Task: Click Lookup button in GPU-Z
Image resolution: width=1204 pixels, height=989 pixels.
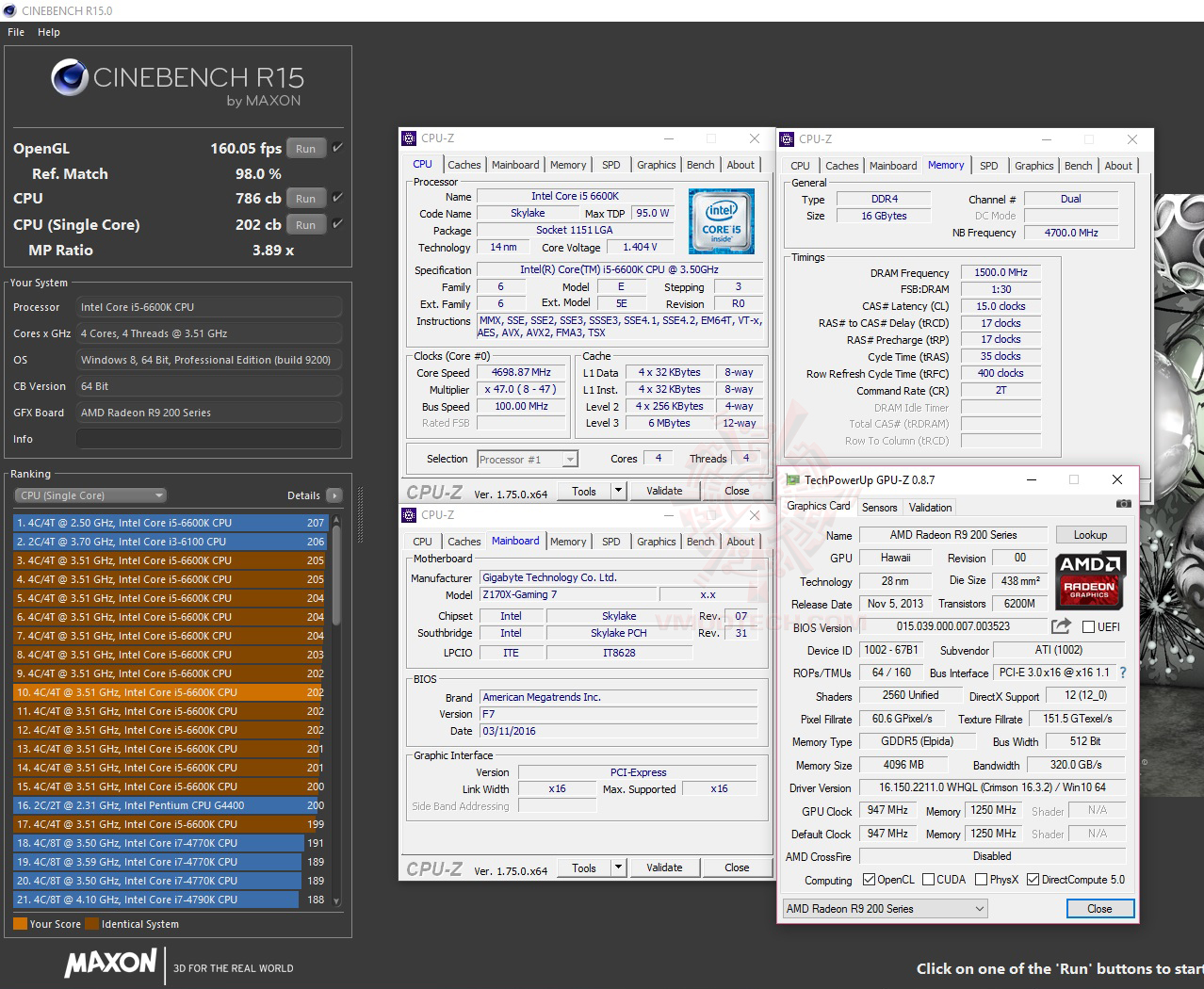Action: tap(1090, 535)
